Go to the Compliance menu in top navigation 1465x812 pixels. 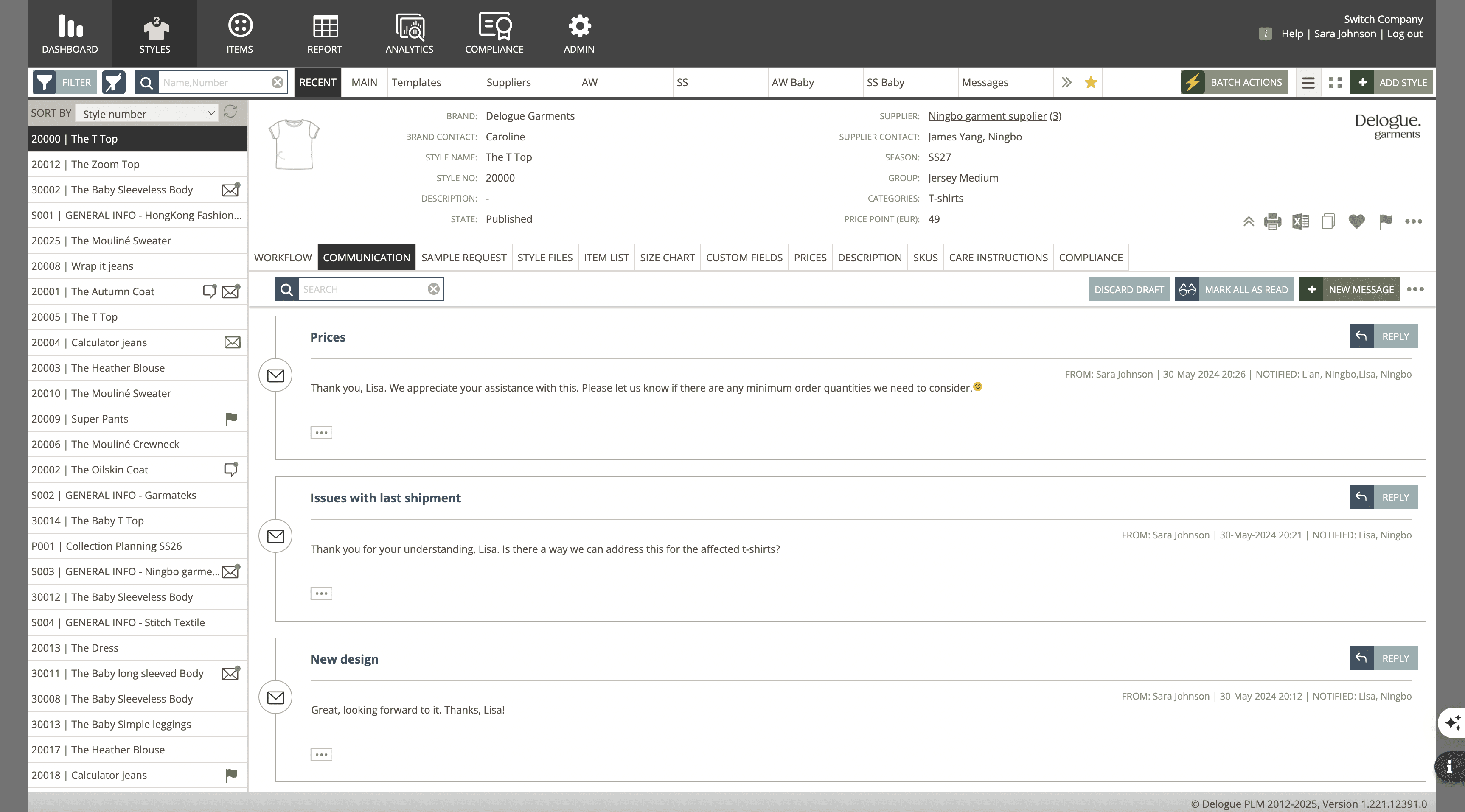(x=494, y=34)
